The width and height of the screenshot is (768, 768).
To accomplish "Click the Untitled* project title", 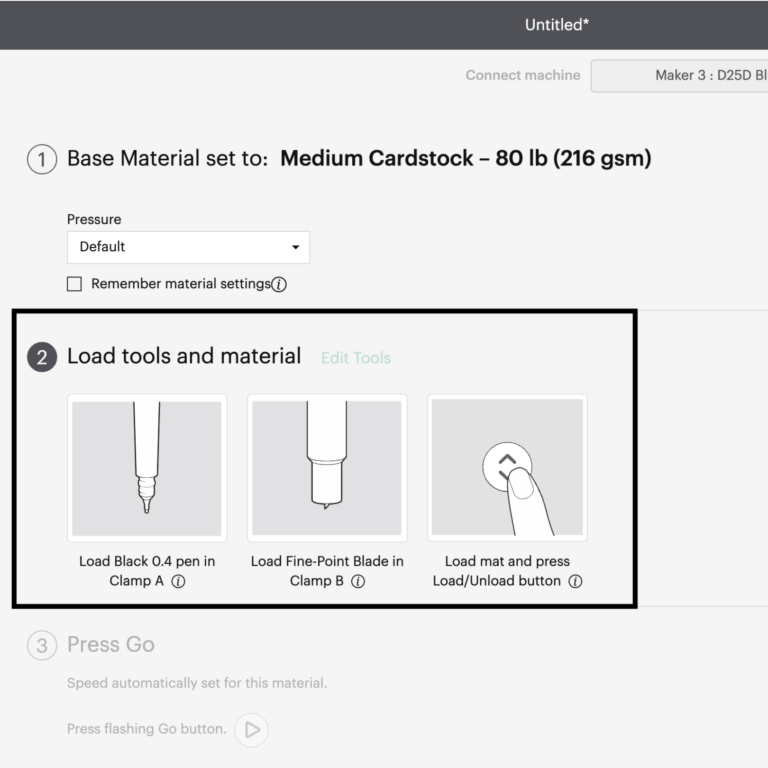I will tap(557, 25).
